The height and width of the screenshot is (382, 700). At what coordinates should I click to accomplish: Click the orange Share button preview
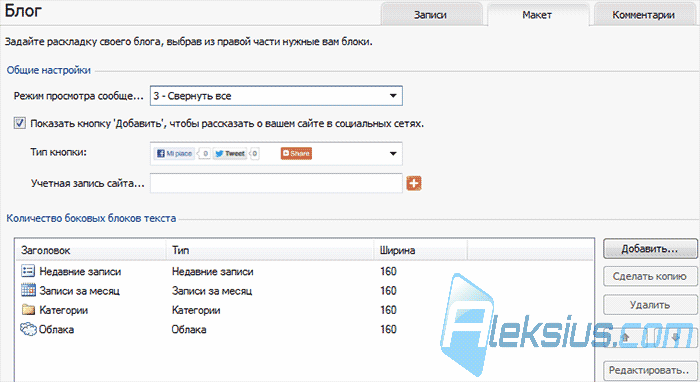(x=296, y=154)
